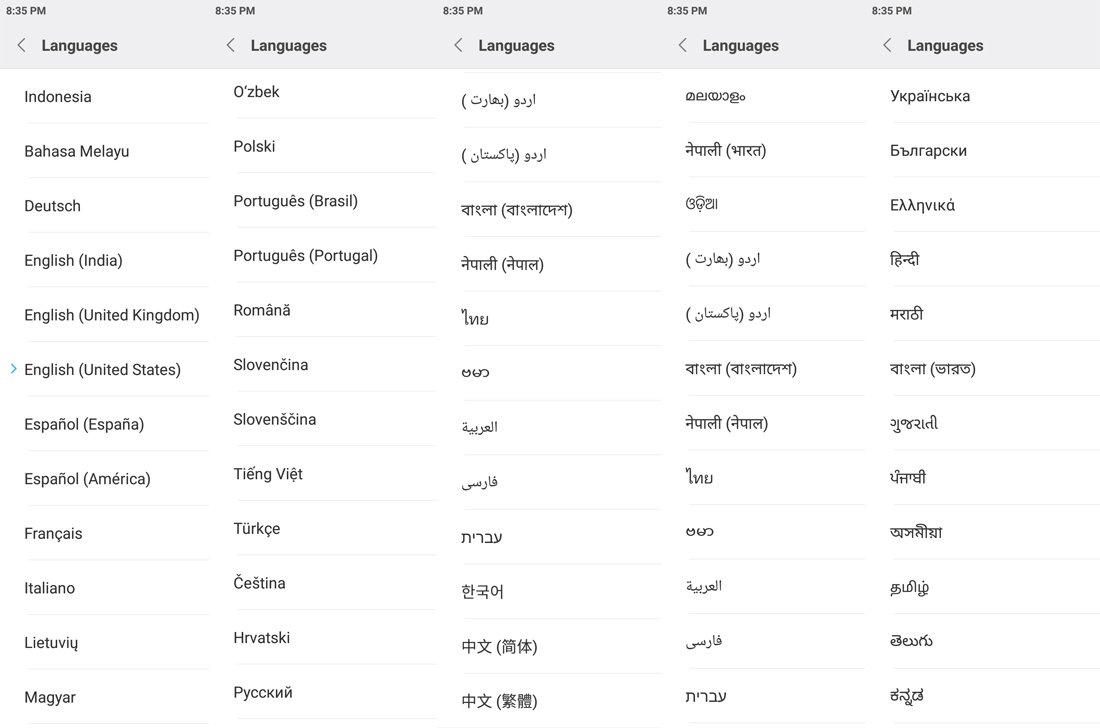Select the हिन्दी language option
1100x728 pixels.
click(906, 258)
